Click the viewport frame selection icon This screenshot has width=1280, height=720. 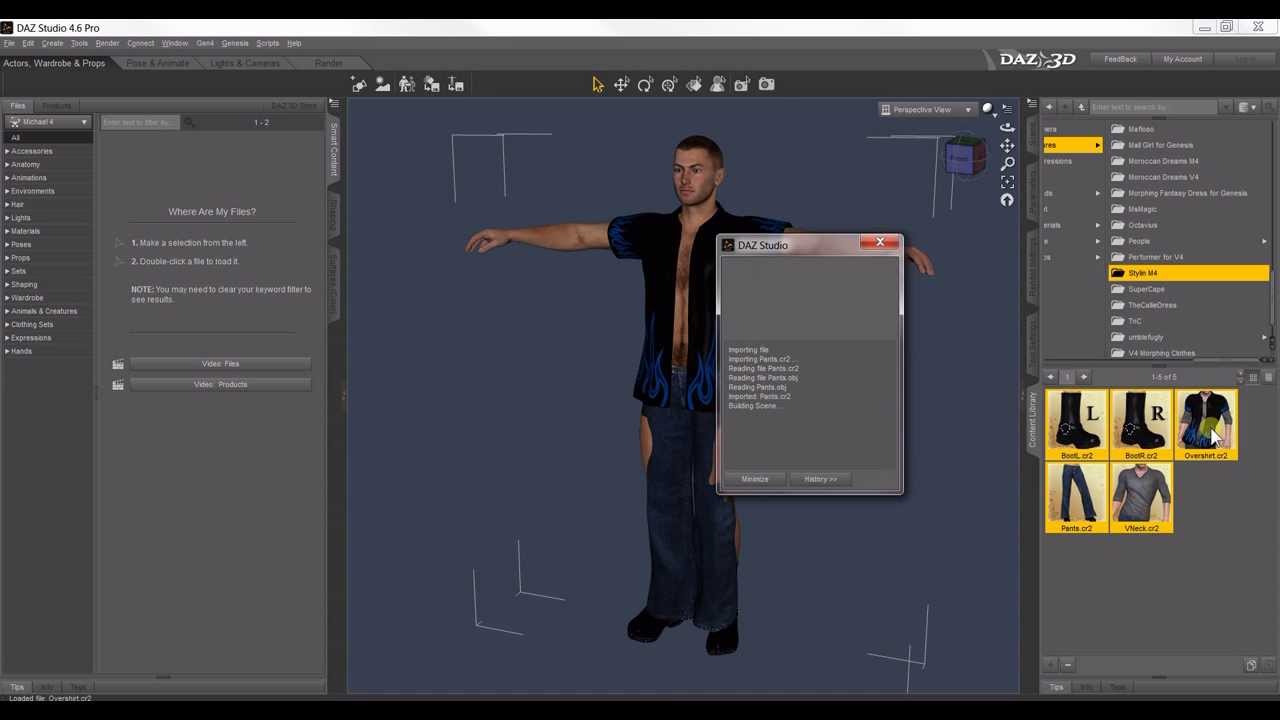coord(1007,182)
